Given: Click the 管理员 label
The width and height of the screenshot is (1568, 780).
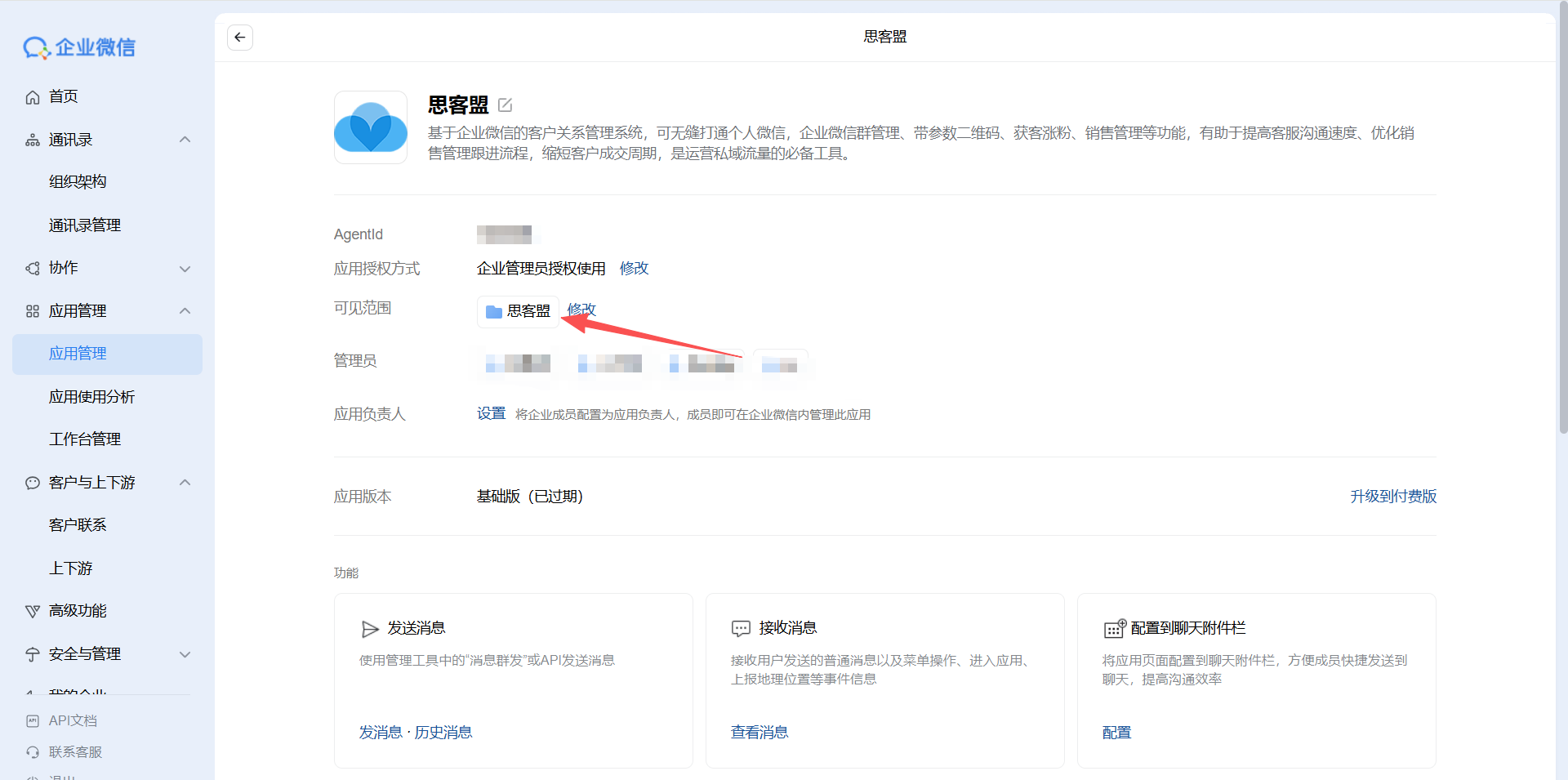Looking at the screenshot, I should coord(355,361).
